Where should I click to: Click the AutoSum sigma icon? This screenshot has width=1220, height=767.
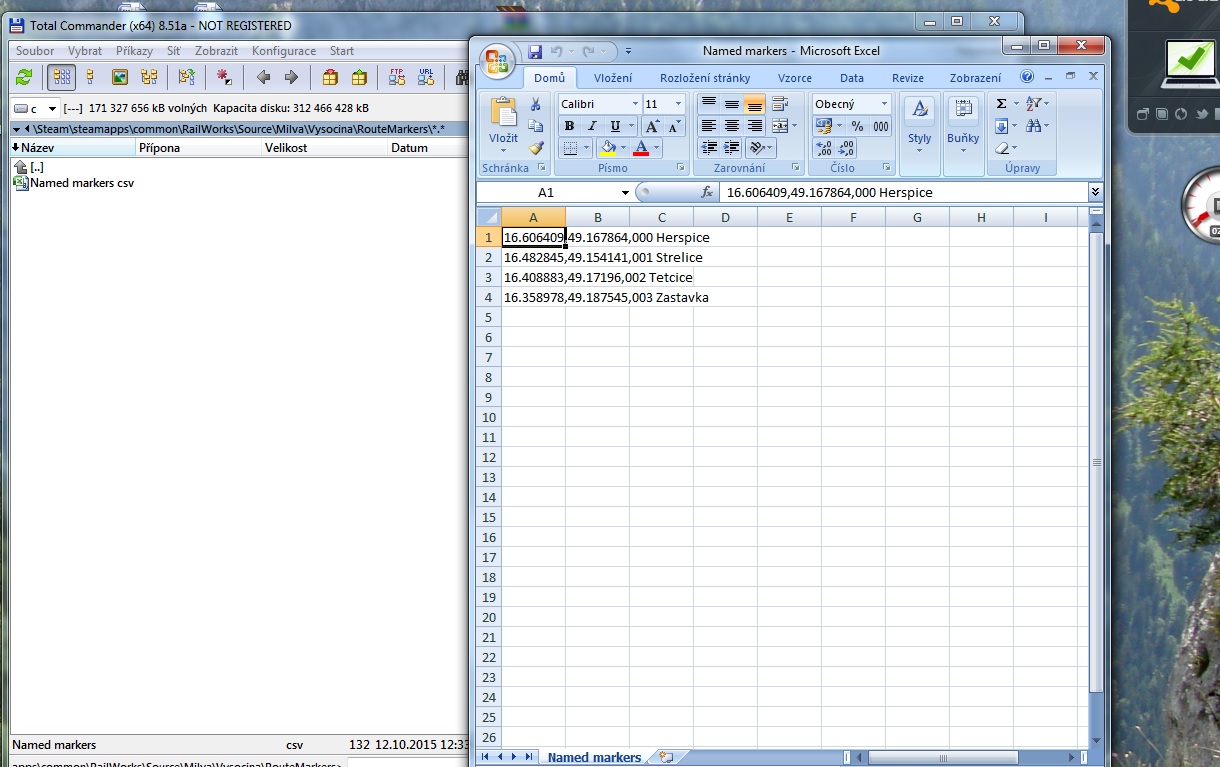pyautogui.click(x=1001, y=104)
